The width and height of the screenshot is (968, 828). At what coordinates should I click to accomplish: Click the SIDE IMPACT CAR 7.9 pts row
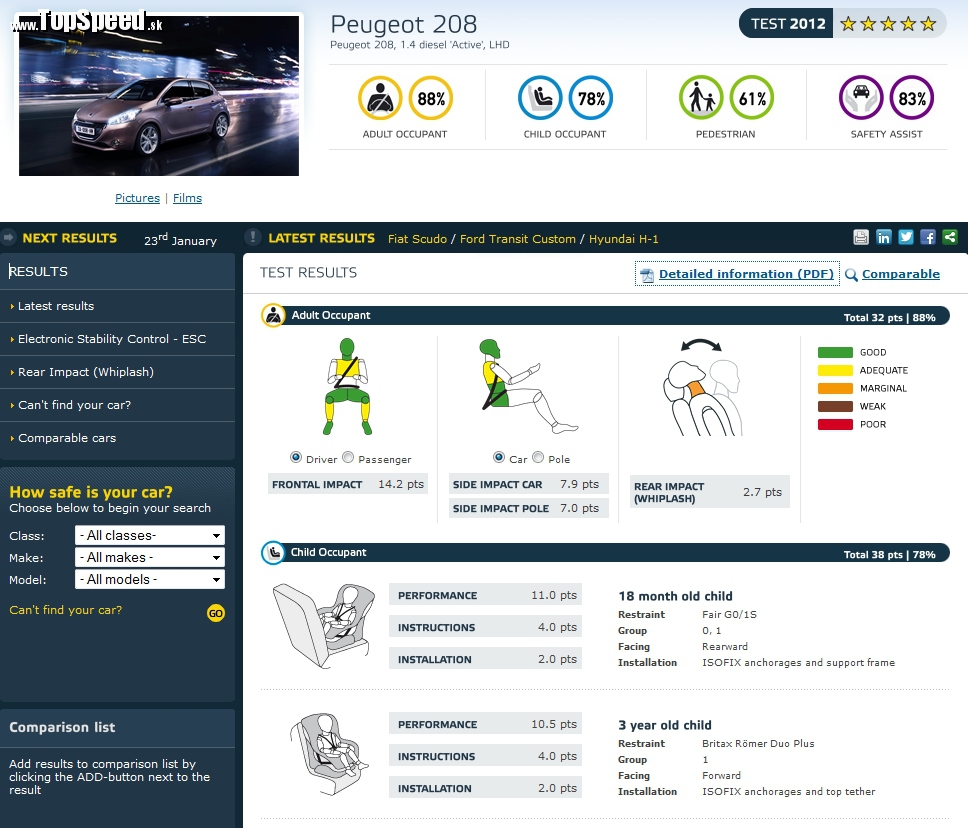[528, 484]
